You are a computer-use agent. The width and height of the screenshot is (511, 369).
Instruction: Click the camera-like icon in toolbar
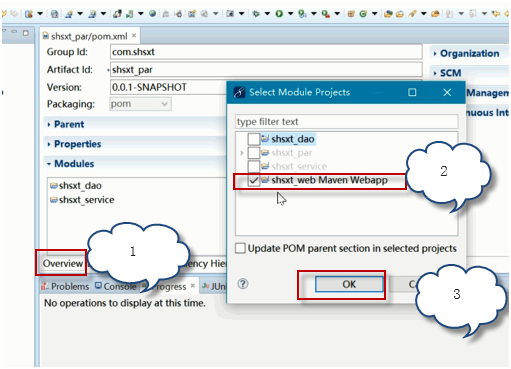tap(230, 14)
